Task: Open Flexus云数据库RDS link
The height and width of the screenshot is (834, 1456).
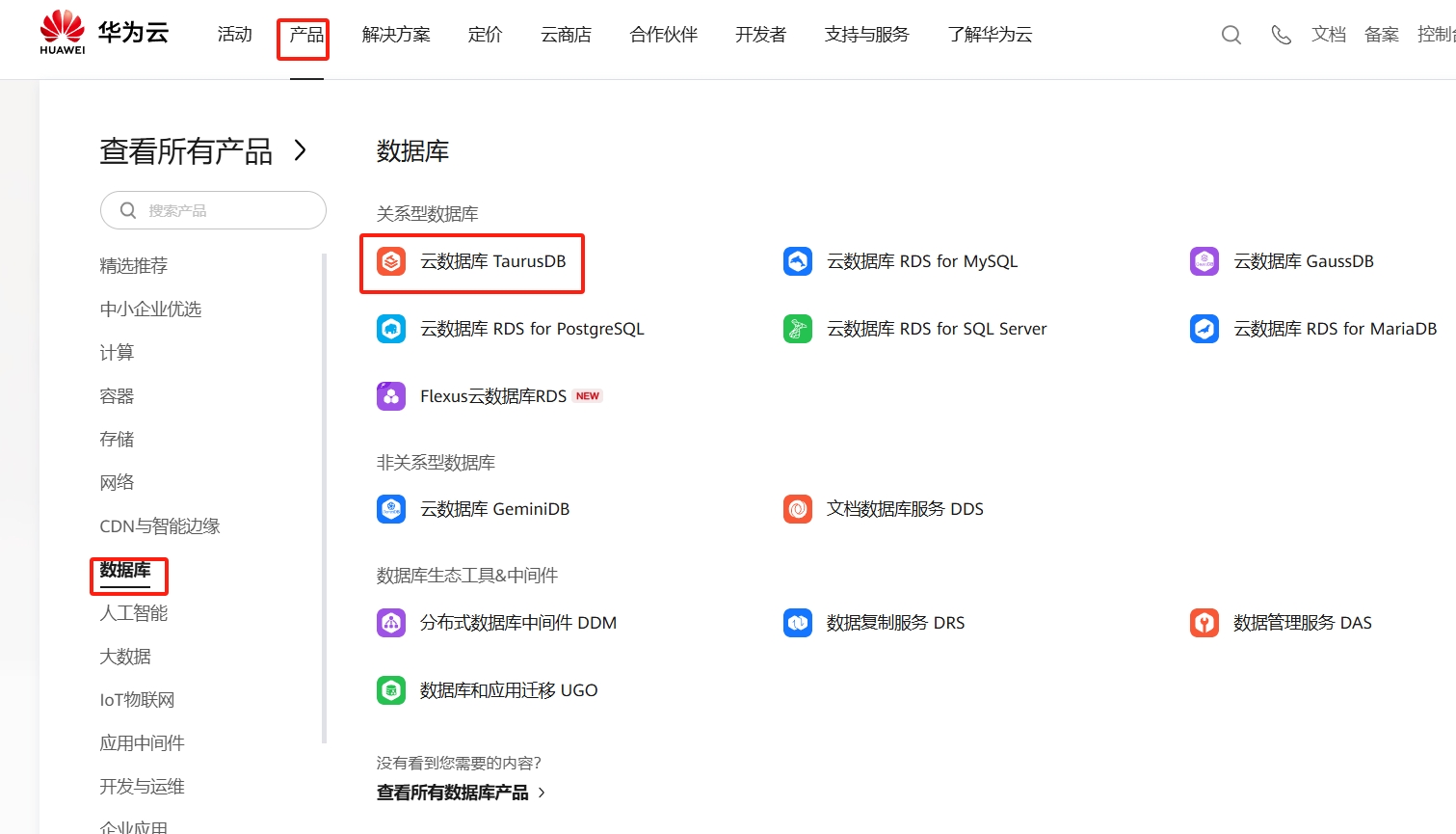Action: (493, 396)
